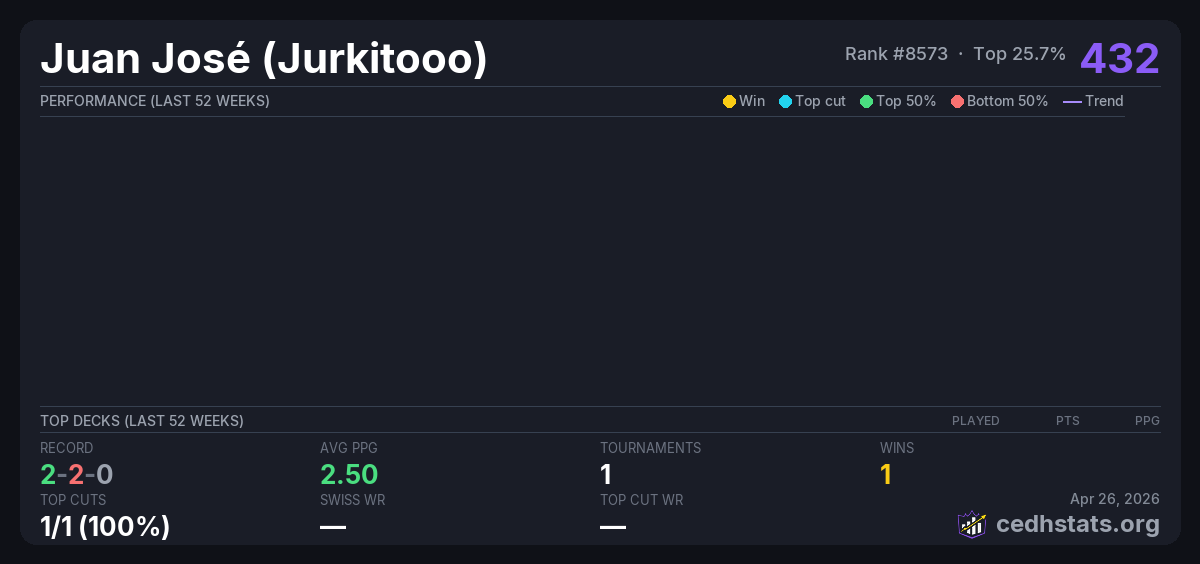Click the Rank #8573 text
1200x564 pixels.
click(896, 54)
